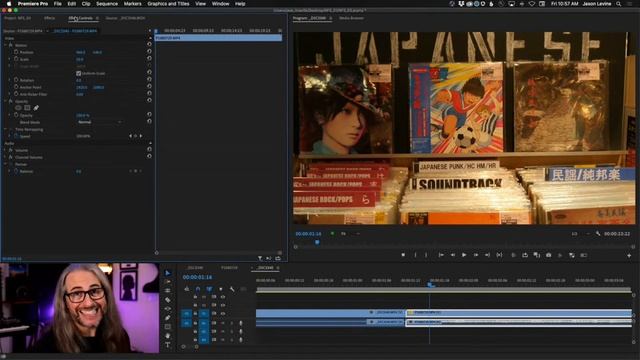
Task: Select the Type tool
Action: 168,345
